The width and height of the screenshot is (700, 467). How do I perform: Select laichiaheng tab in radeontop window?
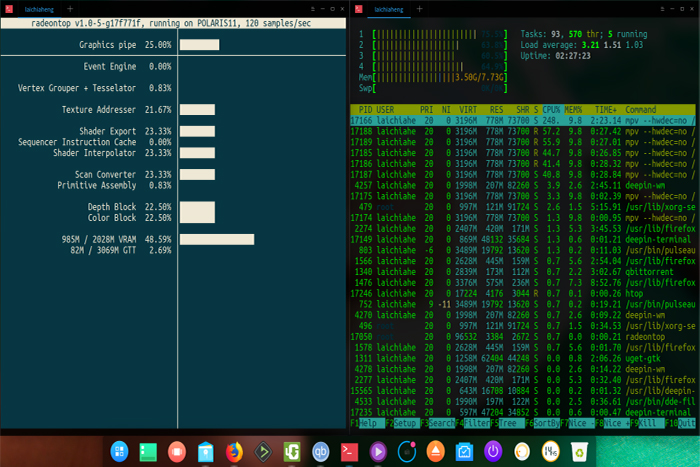[39, 9]
